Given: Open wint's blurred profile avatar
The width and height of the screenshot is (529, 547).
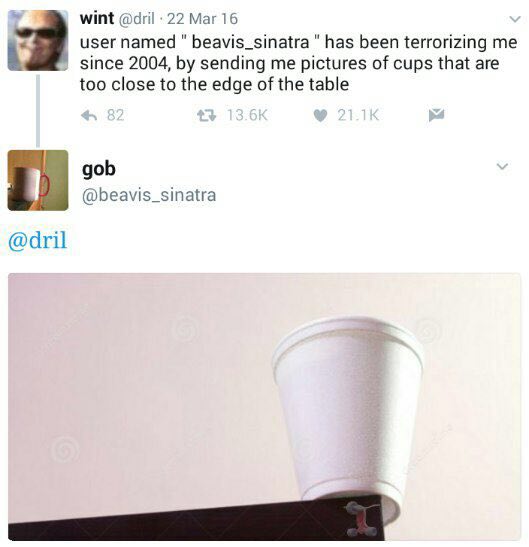Looking at the screenshot, I should [x=38, y=40].
